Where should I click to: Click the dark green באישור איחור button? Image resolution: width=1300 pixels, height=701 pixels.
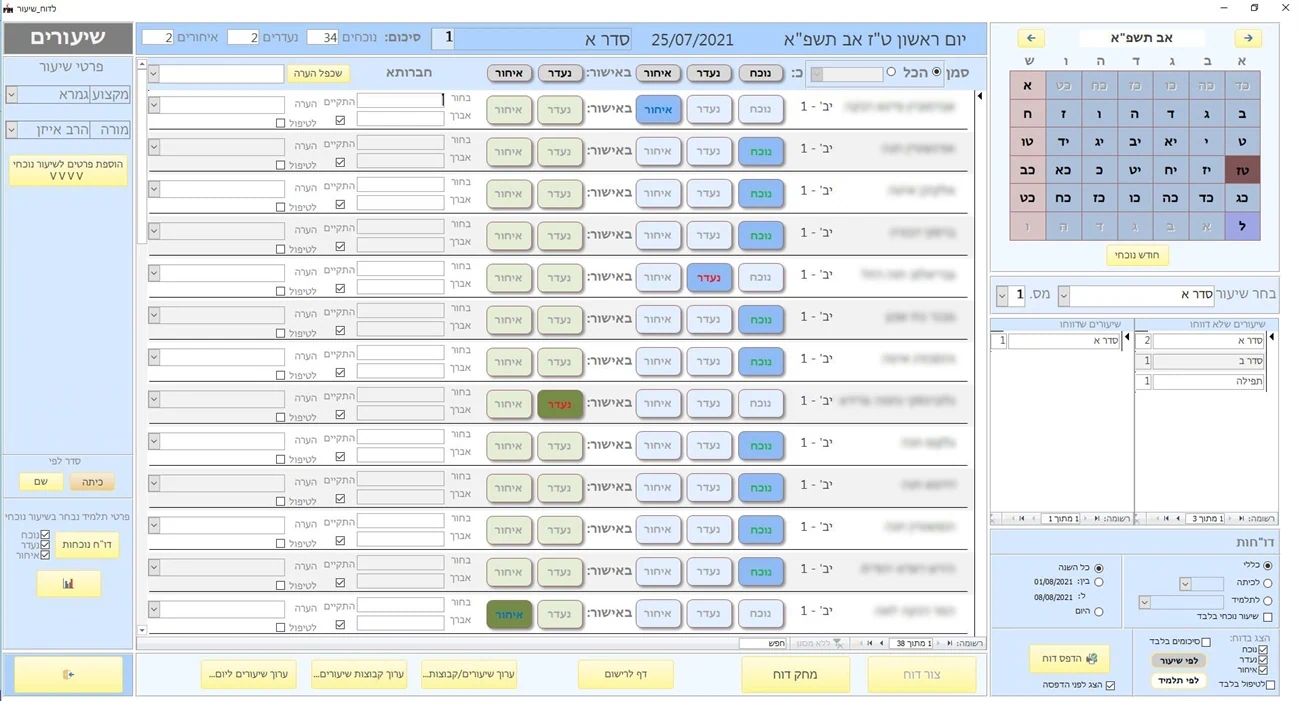509,614
